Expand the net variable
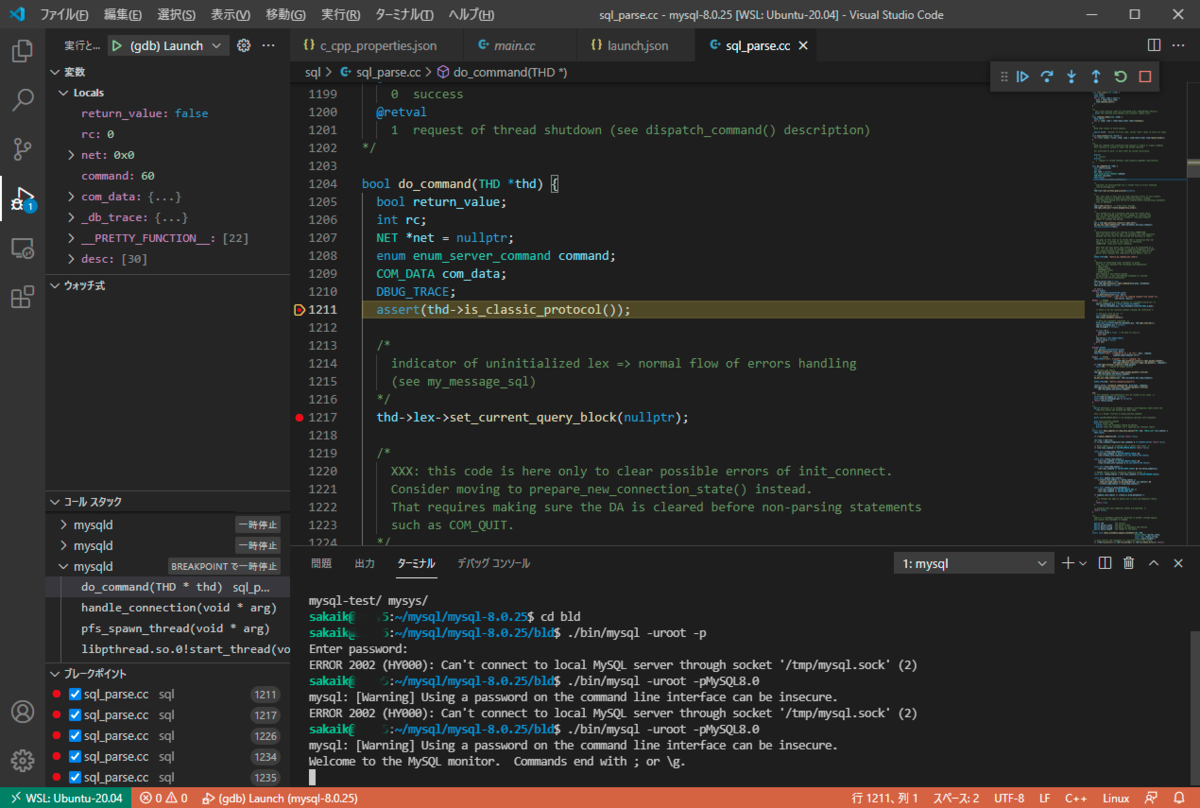1200x808 pixels. point(72,155)
